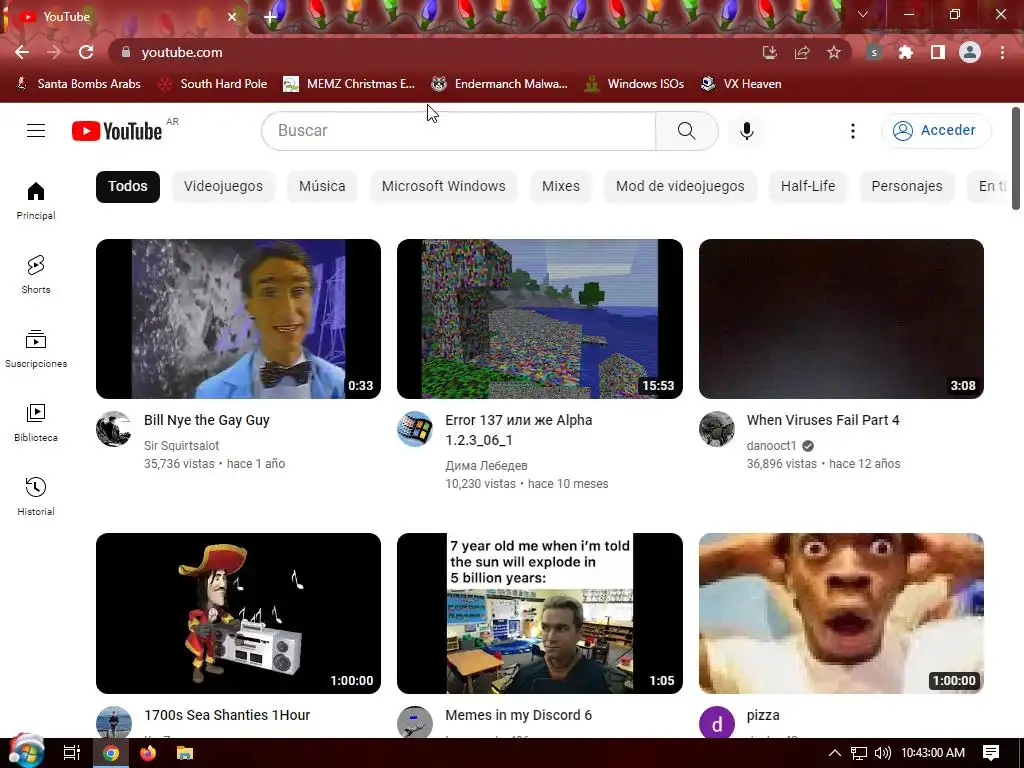Play 1700s Sea Shanties pirate thumbnail
The width and height of the screenshot is (1024, 768).
pyautogui.click(x=238, y=613)
